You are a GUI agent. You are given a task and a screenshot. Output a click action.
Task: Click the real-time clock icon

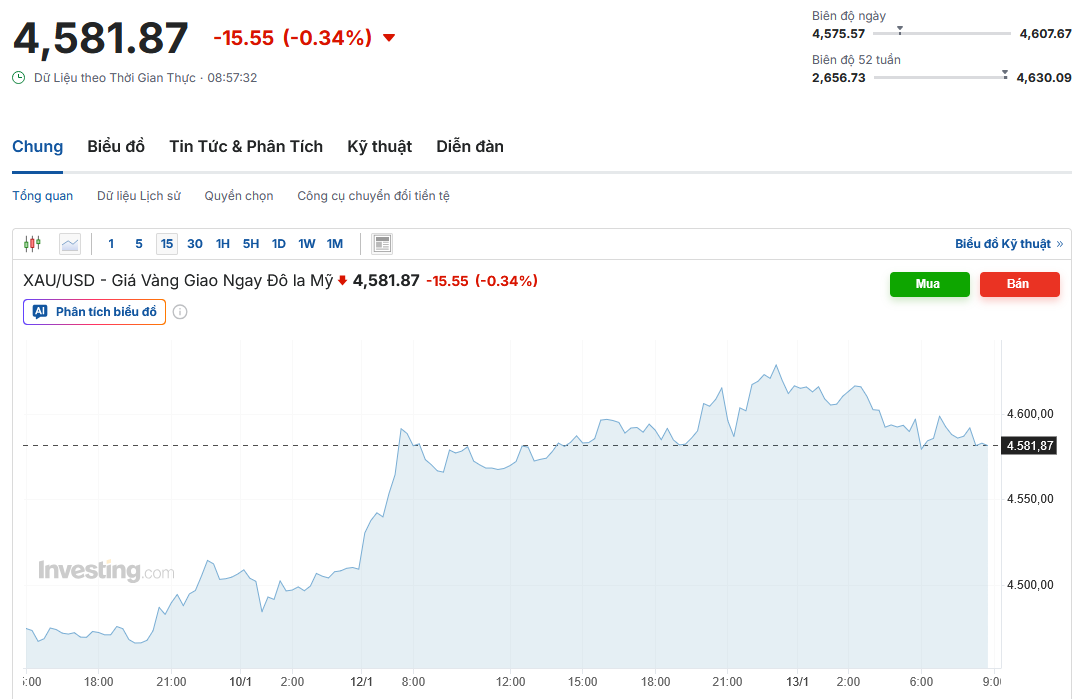pyautogui.click(x=19, y=77)
